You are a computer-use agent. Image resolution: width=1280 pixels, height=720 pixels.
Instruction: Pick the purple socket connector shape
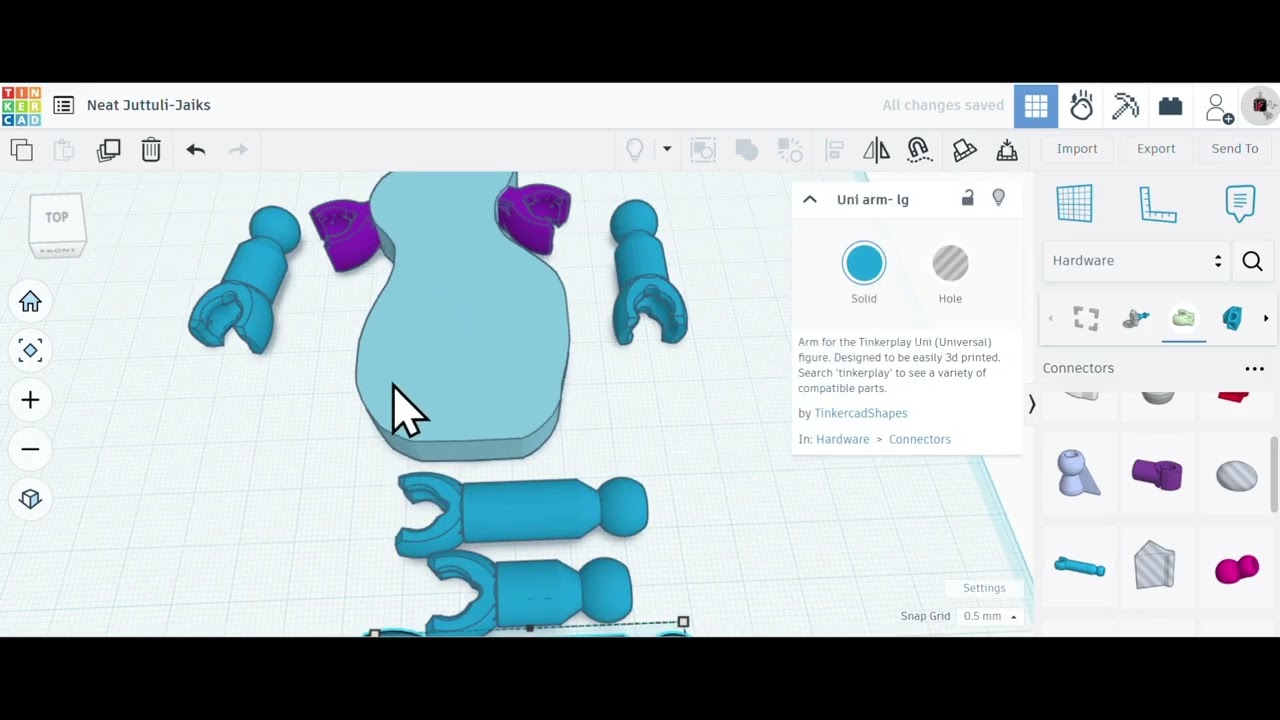pyautogui.click(x=1157, y=474)
